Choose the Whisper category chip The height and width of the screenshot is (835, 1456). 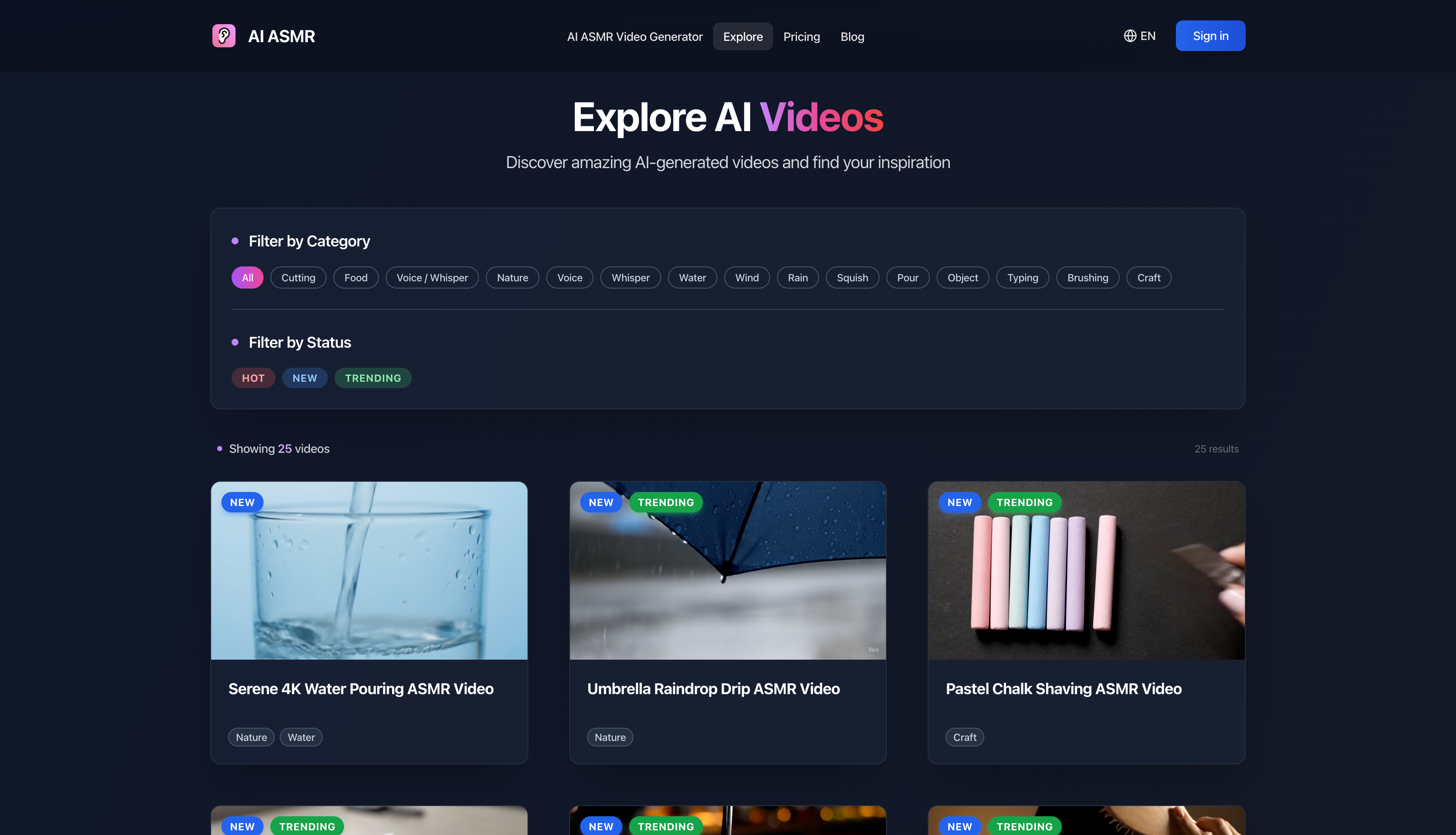tap(631, 277)
